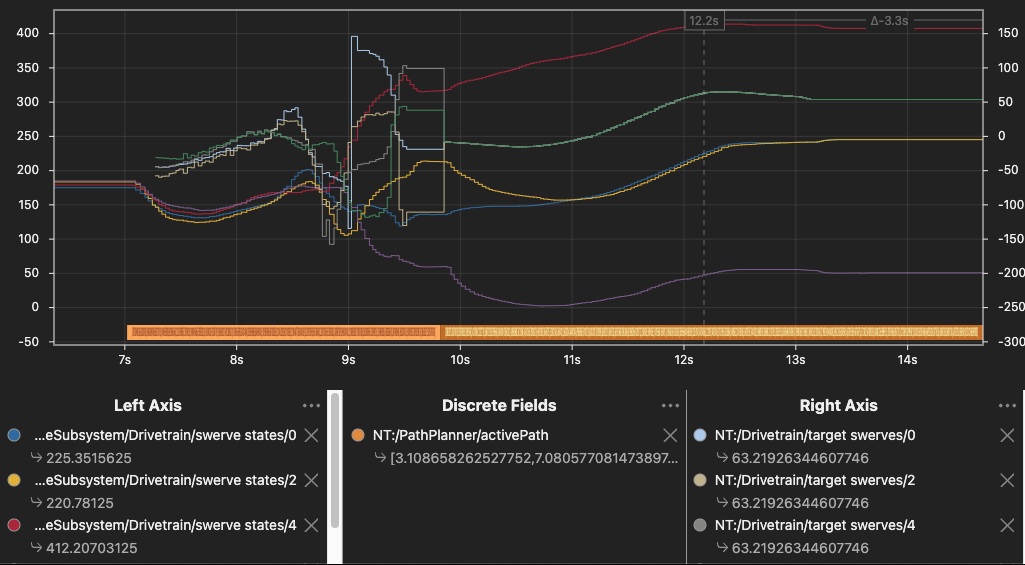Image resolution: width=1025 pixels, height=565 pixels.
Task: Click the 12.2s cursor time label
Action: [704, 21]
